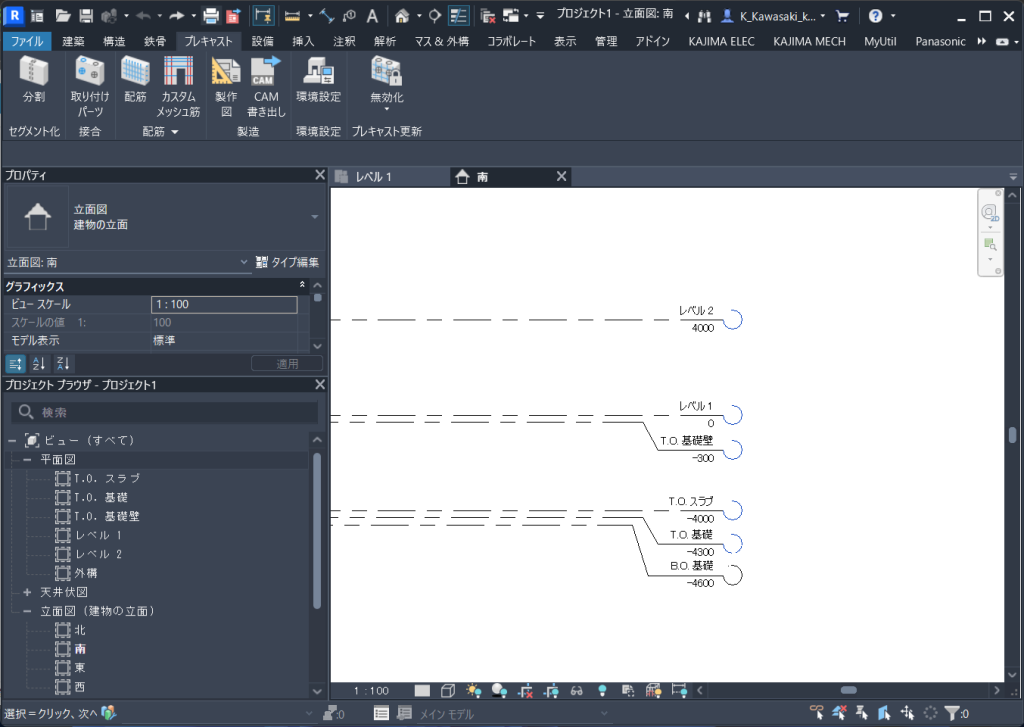Switch to the 構造 ribbon tab
1024x727 pixels.
(x=114, y=41)
